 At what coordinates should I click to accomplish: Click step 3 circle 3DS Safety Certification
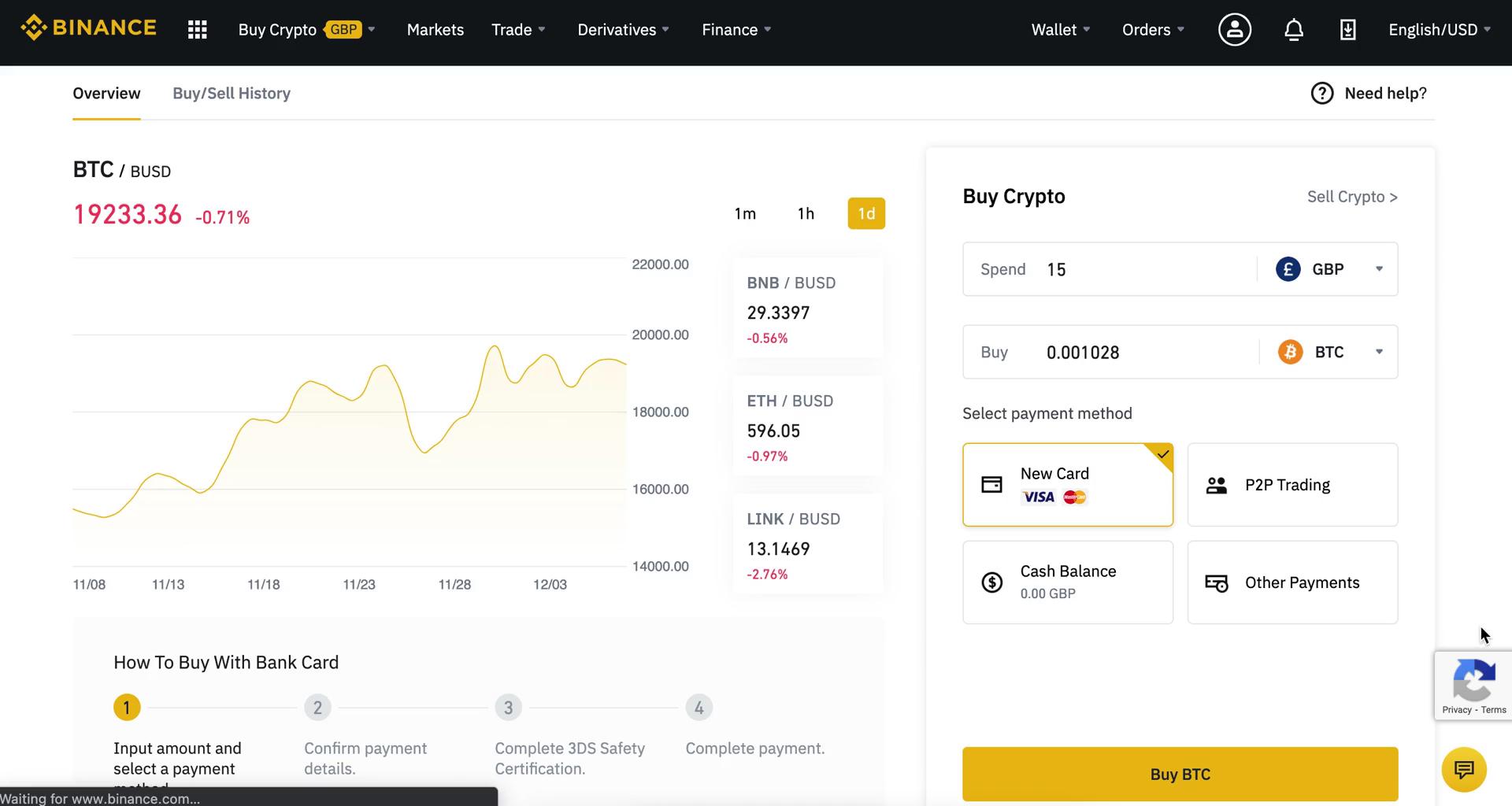[x=508, y=707]
